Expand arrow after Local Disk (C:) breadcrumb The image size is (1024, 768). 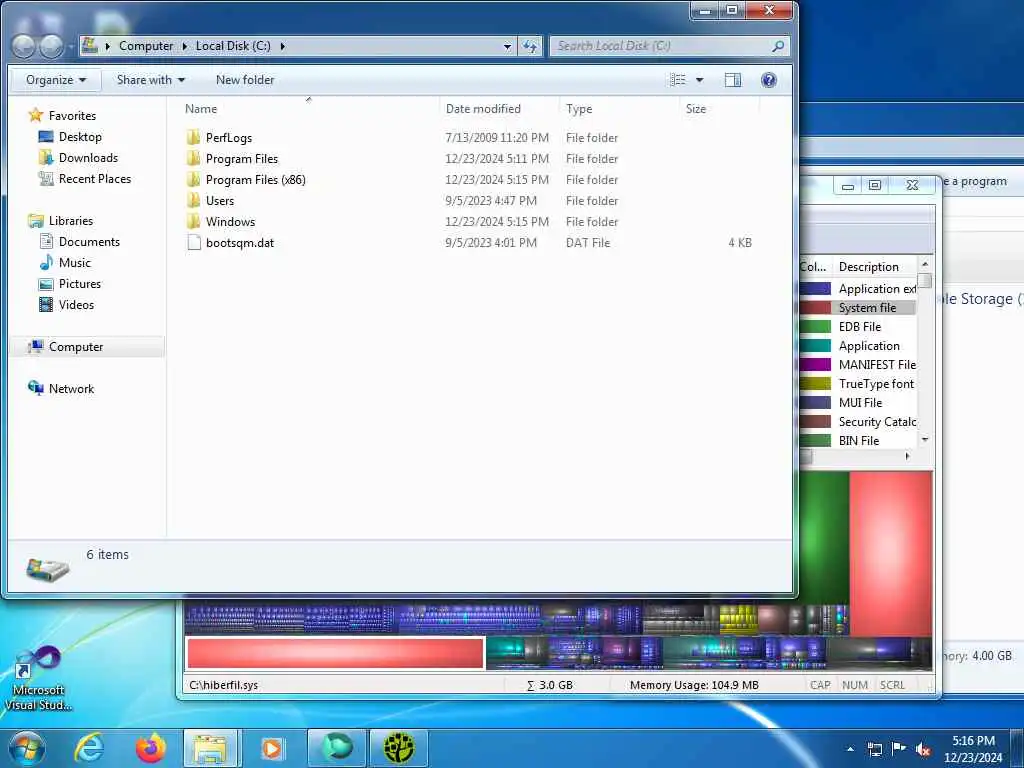point(283,46)
